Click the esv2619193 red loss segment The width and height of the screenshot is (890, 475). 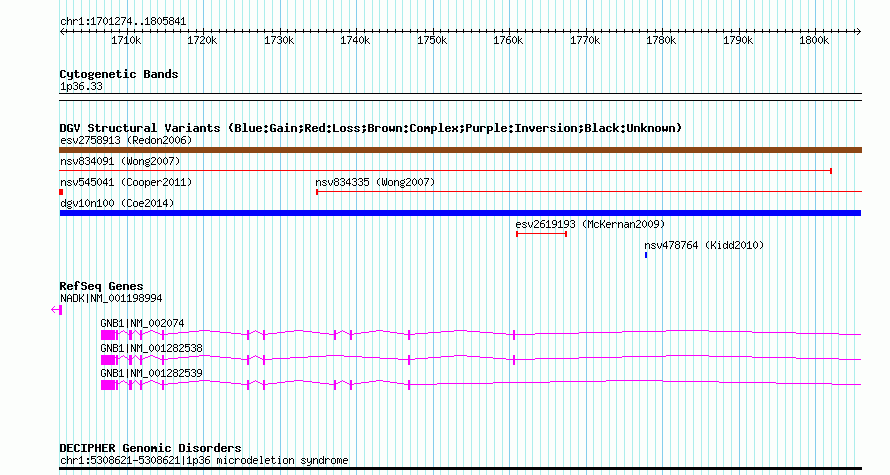541,234
